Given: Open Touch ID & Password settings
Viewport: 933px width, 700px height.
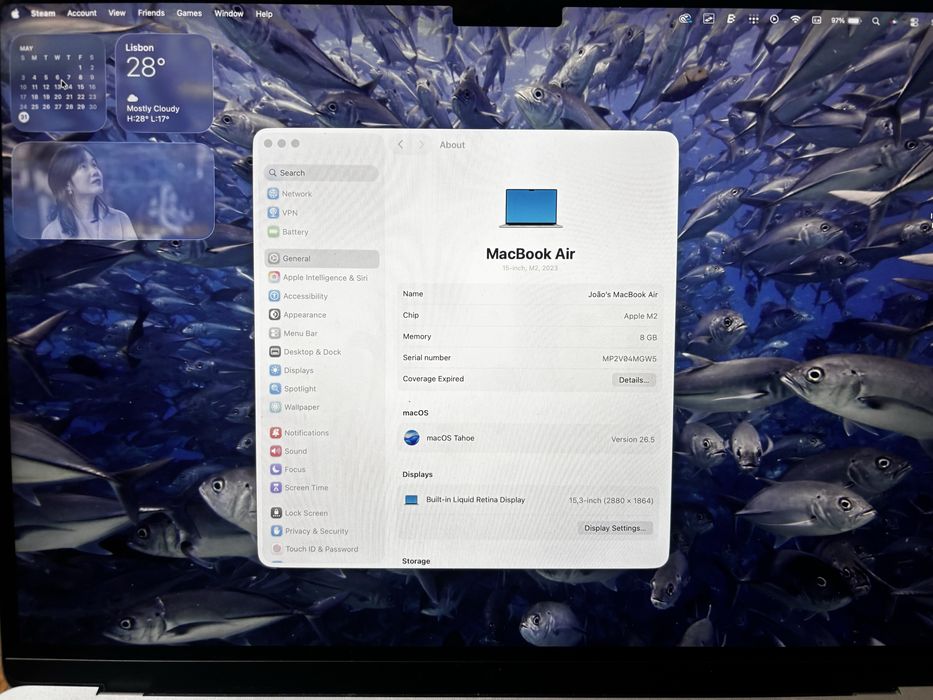Looking at the screenshot, I should pyautogui.click(x=315, y=549).
